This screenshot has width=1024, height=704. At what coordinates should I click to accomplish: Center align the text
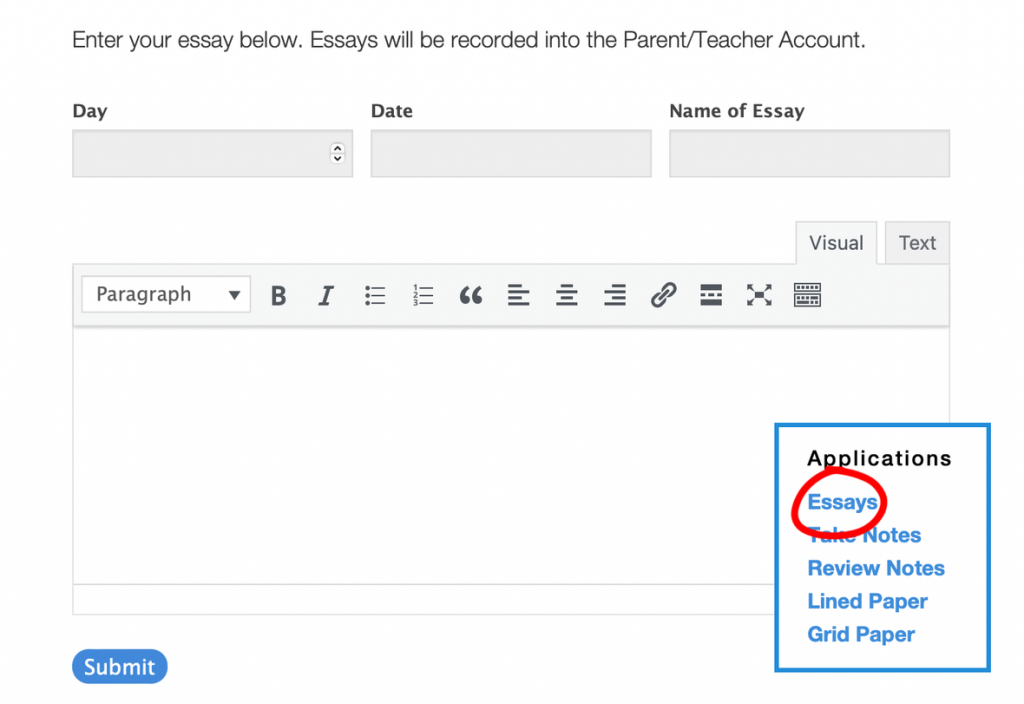tap(567, 295)
